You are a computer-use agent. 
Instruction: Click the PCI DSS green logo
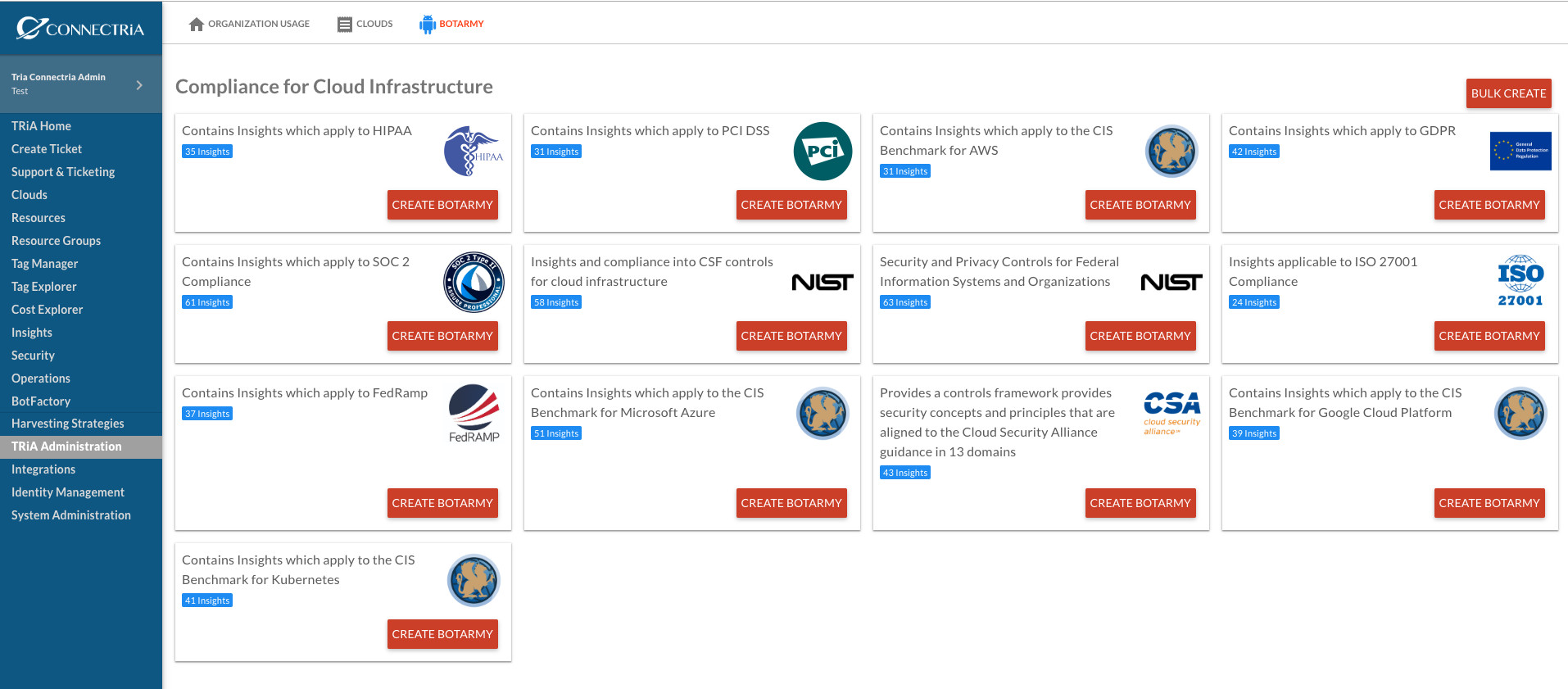click(x=823, y=152)
